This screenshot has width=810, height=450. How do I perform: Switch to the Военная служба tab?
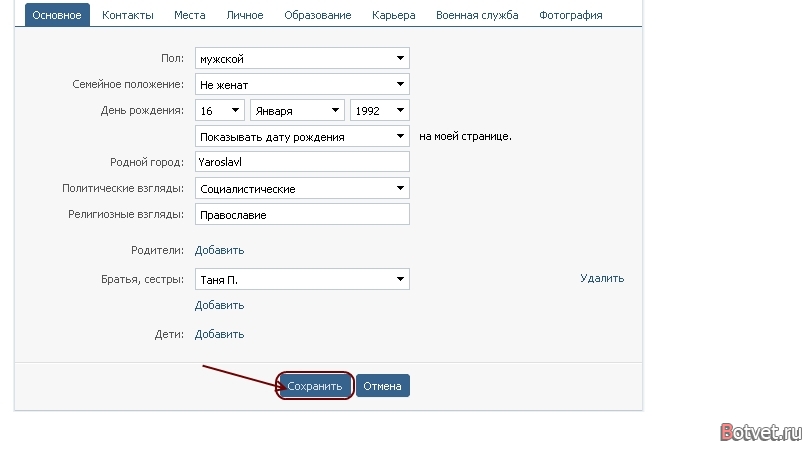[477, 15]
